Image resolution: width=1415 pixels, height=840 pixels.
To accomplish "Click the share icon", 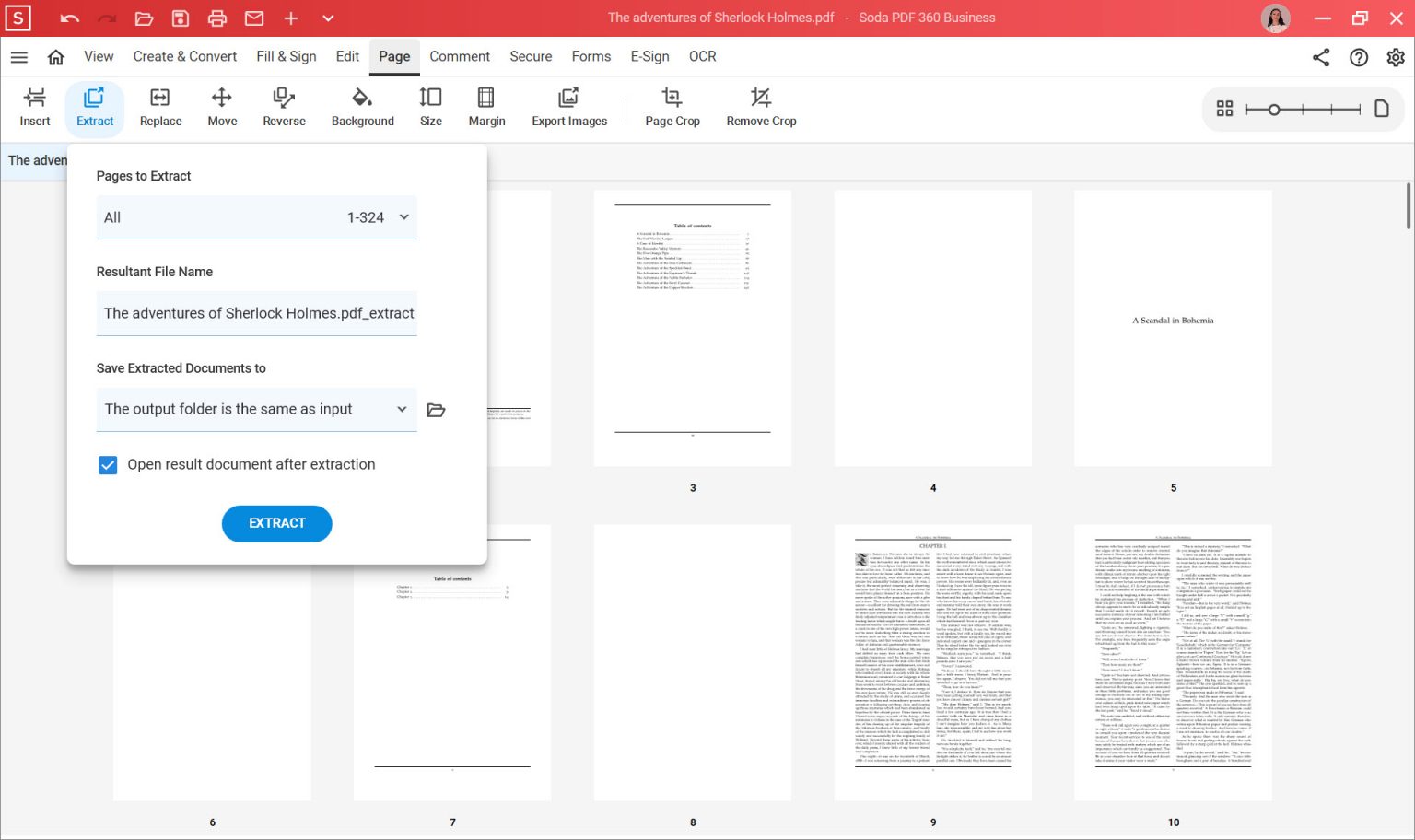I will pyautogui.click(x=1321, y=57).
